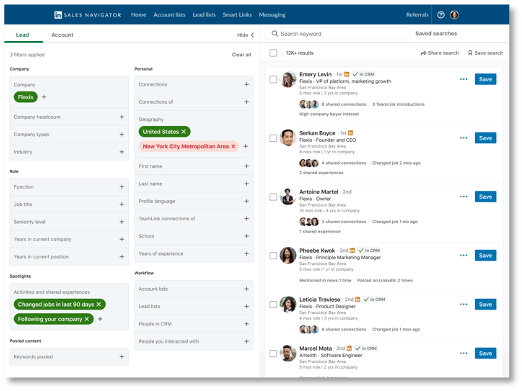Go to the Home nav item
Image resolution: width=522 pixels, height=391 pixels.
tap(138, 15)
